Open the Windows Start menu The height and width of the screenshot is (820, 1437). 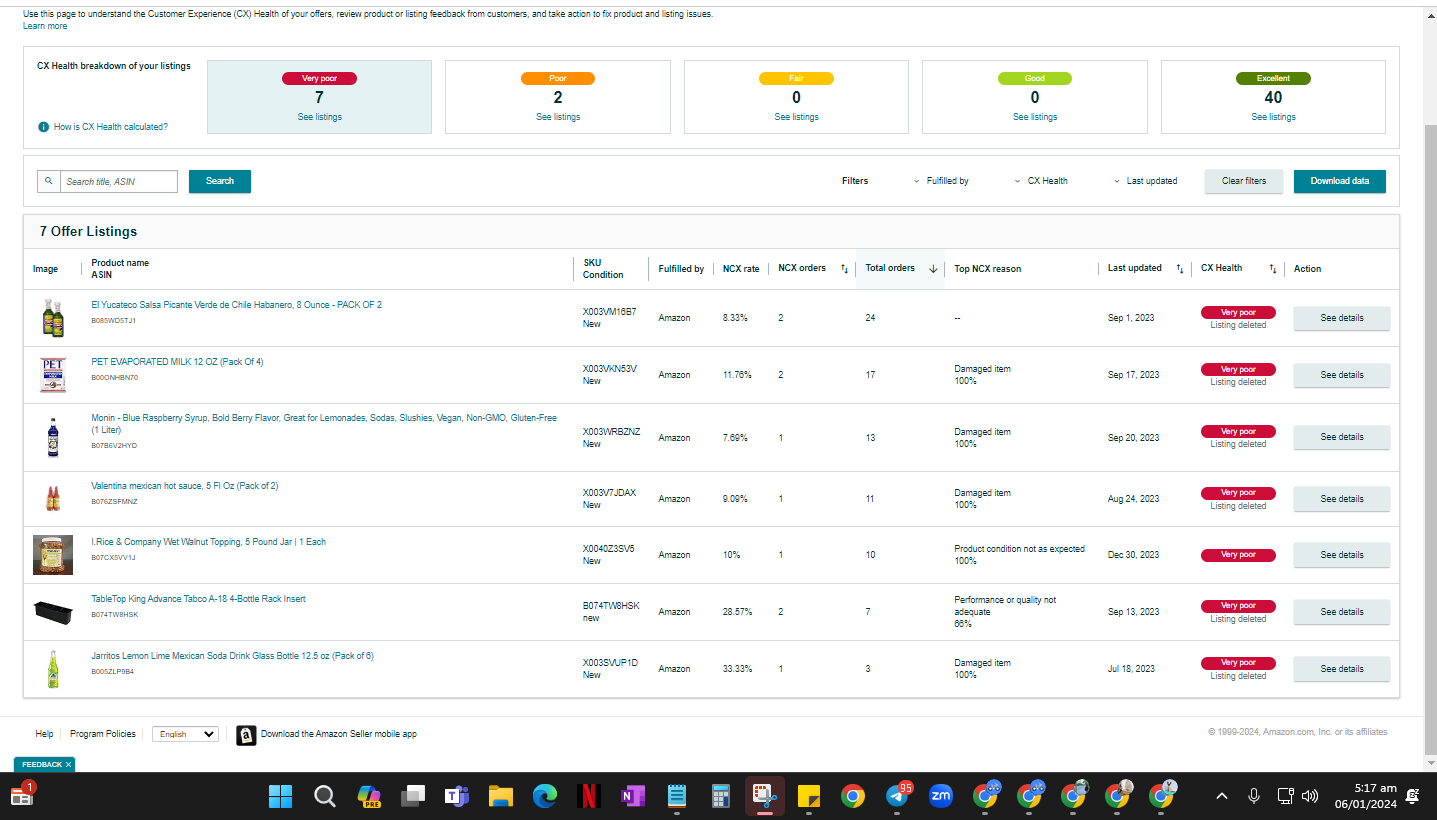[x=281, y=796]
